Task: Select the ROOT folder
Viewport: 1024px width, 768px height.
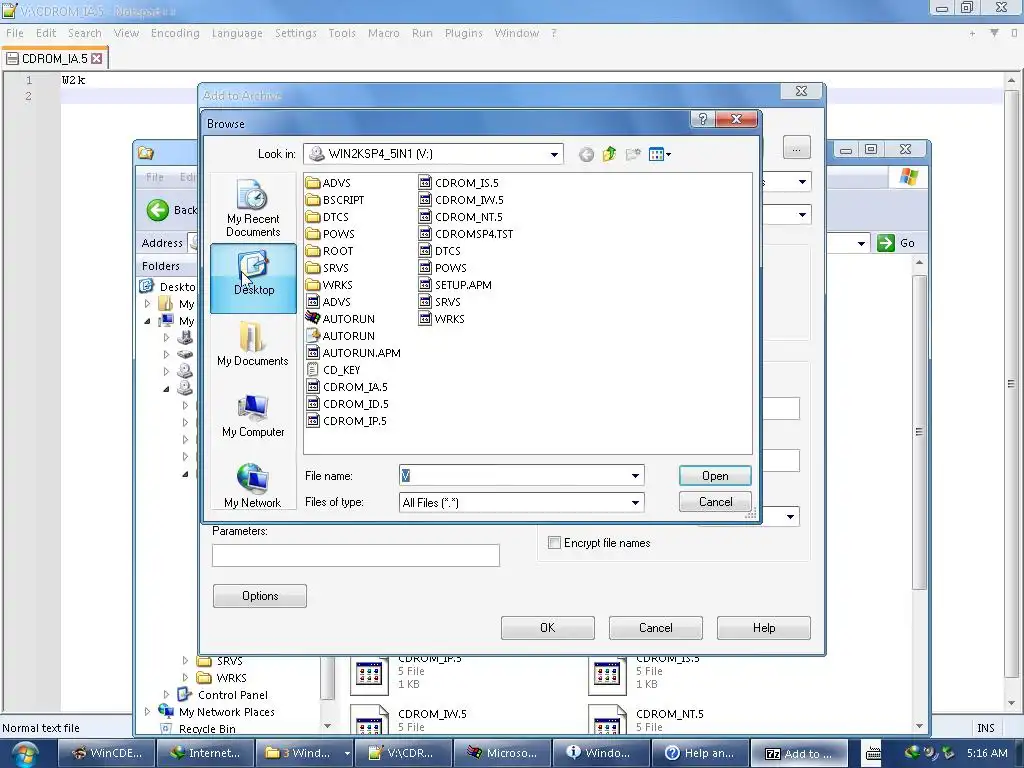Action: pyautogui.click(x=330, y=251)
